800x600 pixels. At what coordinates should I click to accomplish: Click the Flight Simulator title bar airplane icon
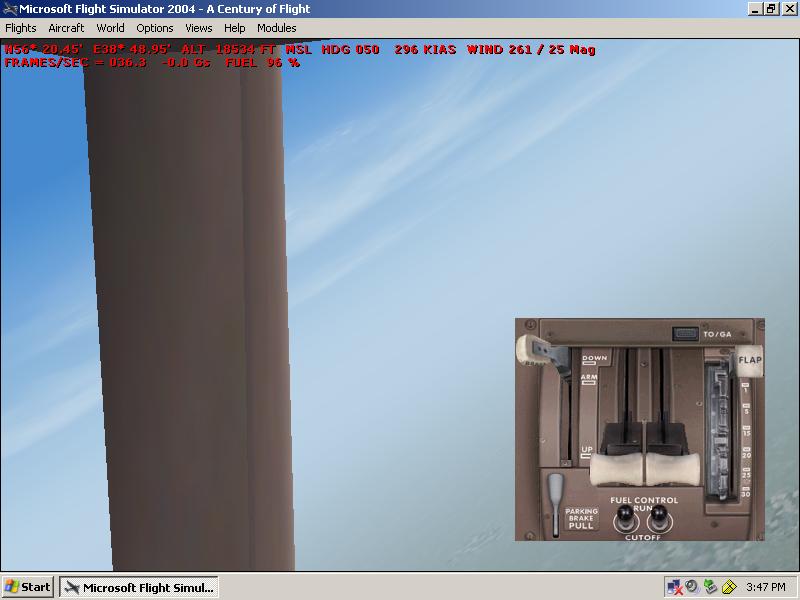point(9,9)
